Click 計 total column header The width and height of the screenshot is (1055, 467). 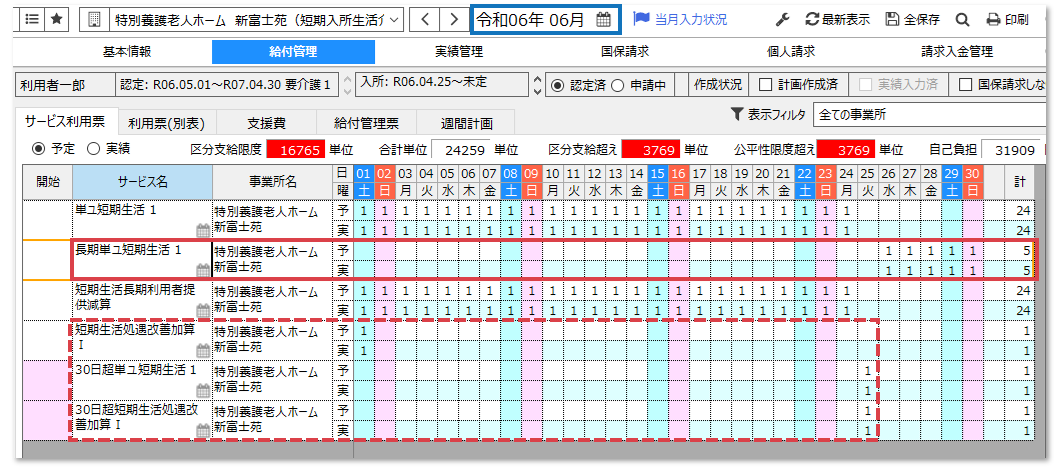click(1020, 181)
